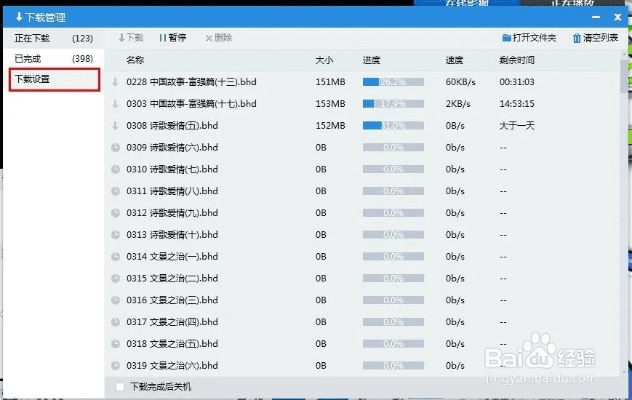Viewport: 632px width, 400px height.
Task: Select file 0314 文景之治(一).bhd
Action: point(172,256)
